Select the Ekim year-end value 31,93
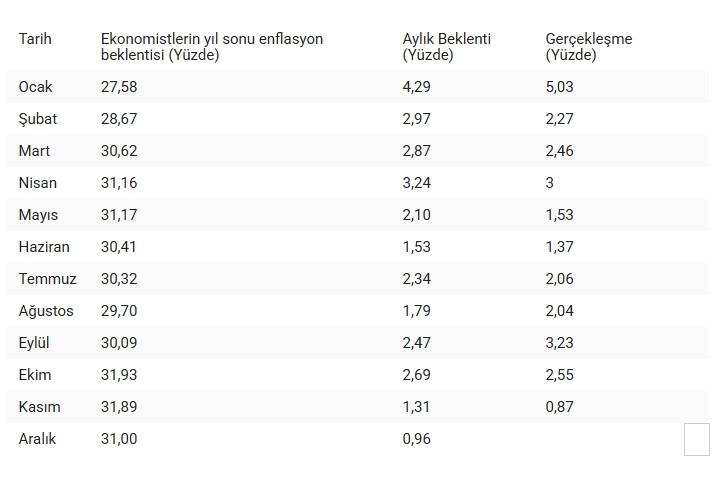Screen dimensions: 713x479 [x=119, y=375]
